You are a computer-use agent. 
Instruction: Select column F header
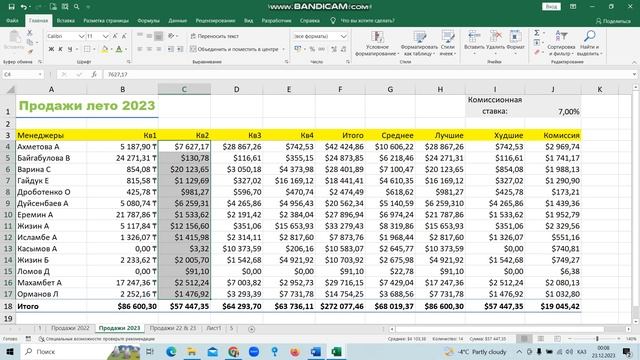(340, 89)
